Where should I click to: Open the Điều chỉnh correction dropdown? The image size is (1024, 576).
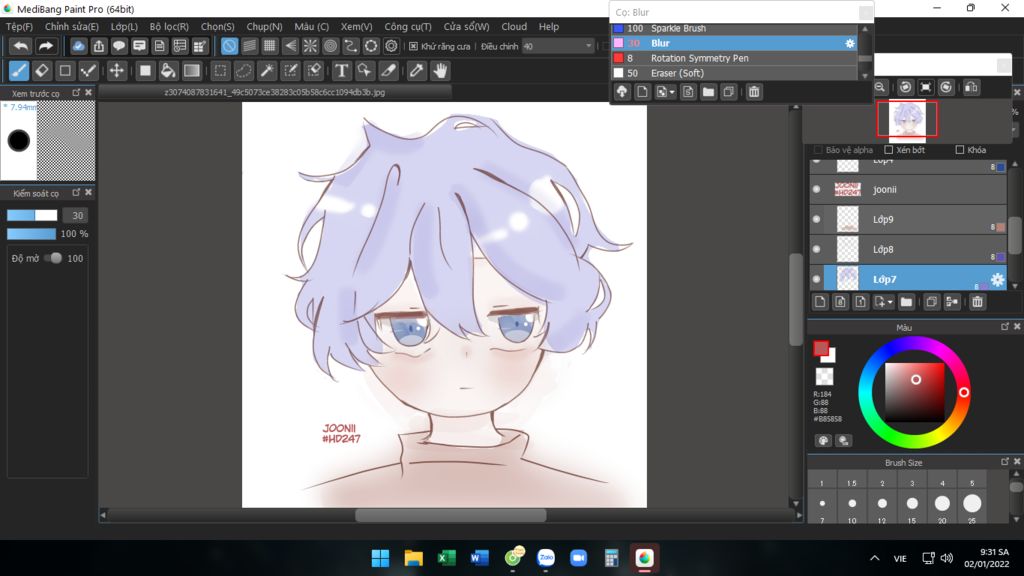click(558, 46)
